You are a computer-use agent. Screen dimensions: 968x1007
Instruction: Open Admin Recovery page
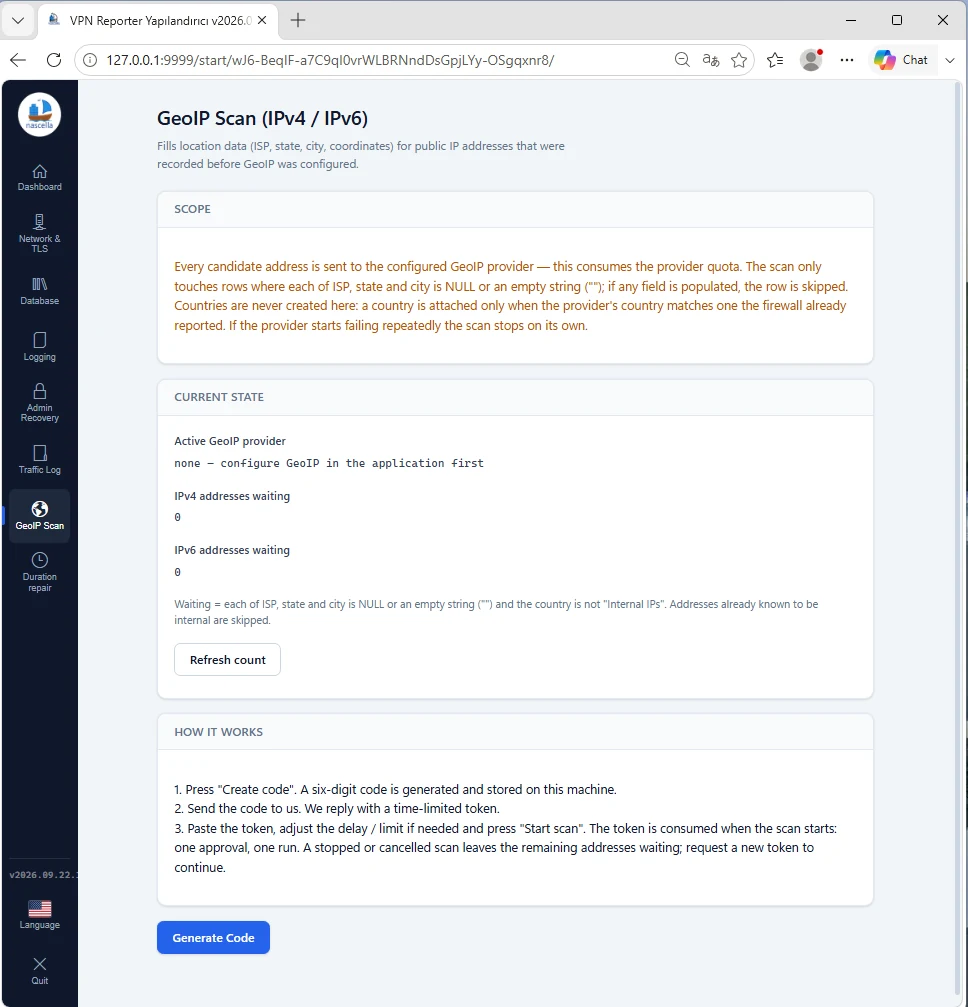(39, 403)
